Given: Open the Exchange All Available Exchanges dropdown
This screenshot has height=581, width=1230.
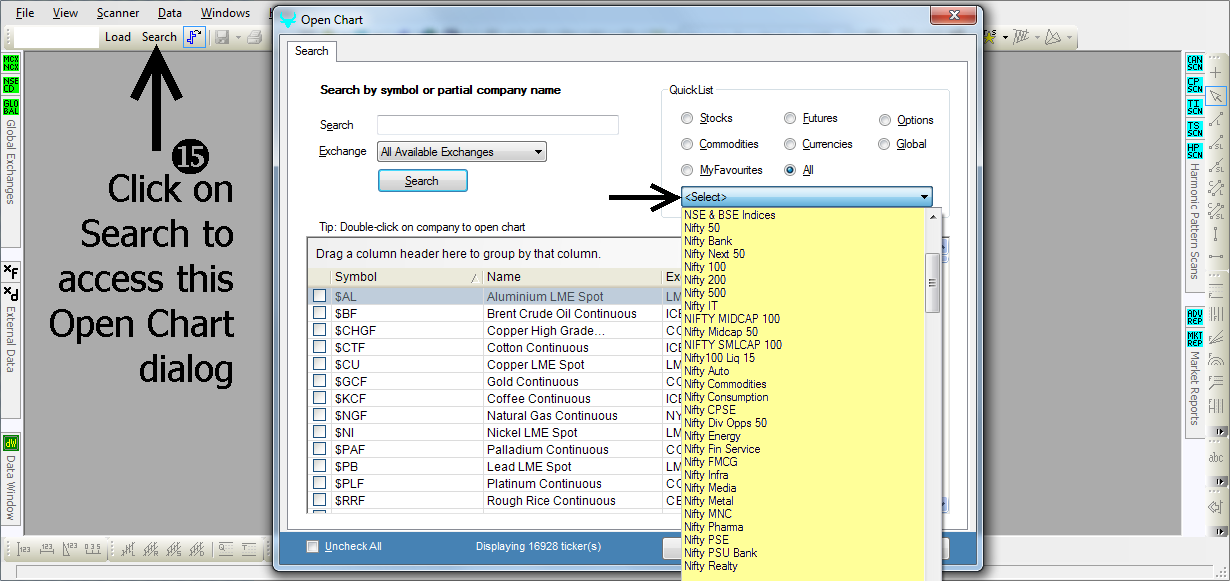Looking at the screenshot, I should (462, 152).
